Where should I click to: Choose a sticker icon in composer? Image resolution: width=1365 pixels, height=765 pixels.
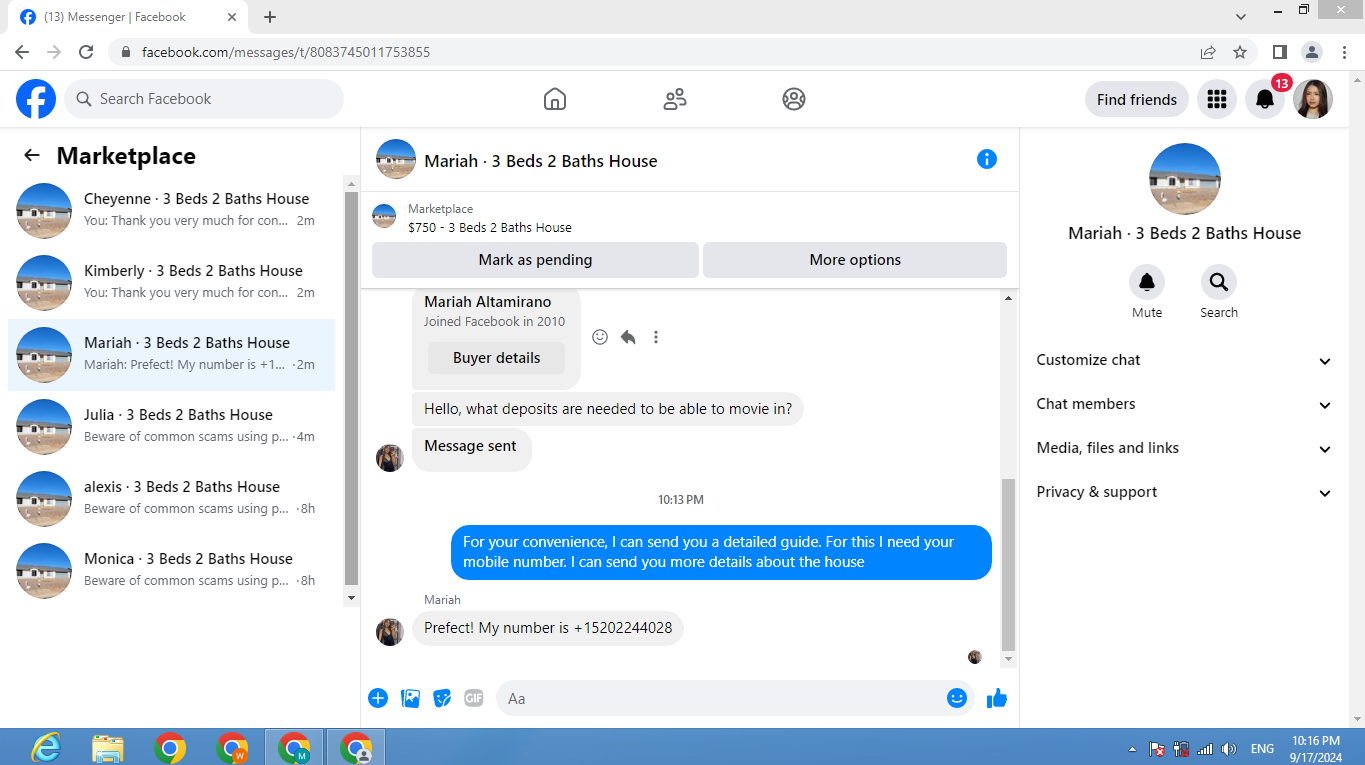tap(442, 698)
